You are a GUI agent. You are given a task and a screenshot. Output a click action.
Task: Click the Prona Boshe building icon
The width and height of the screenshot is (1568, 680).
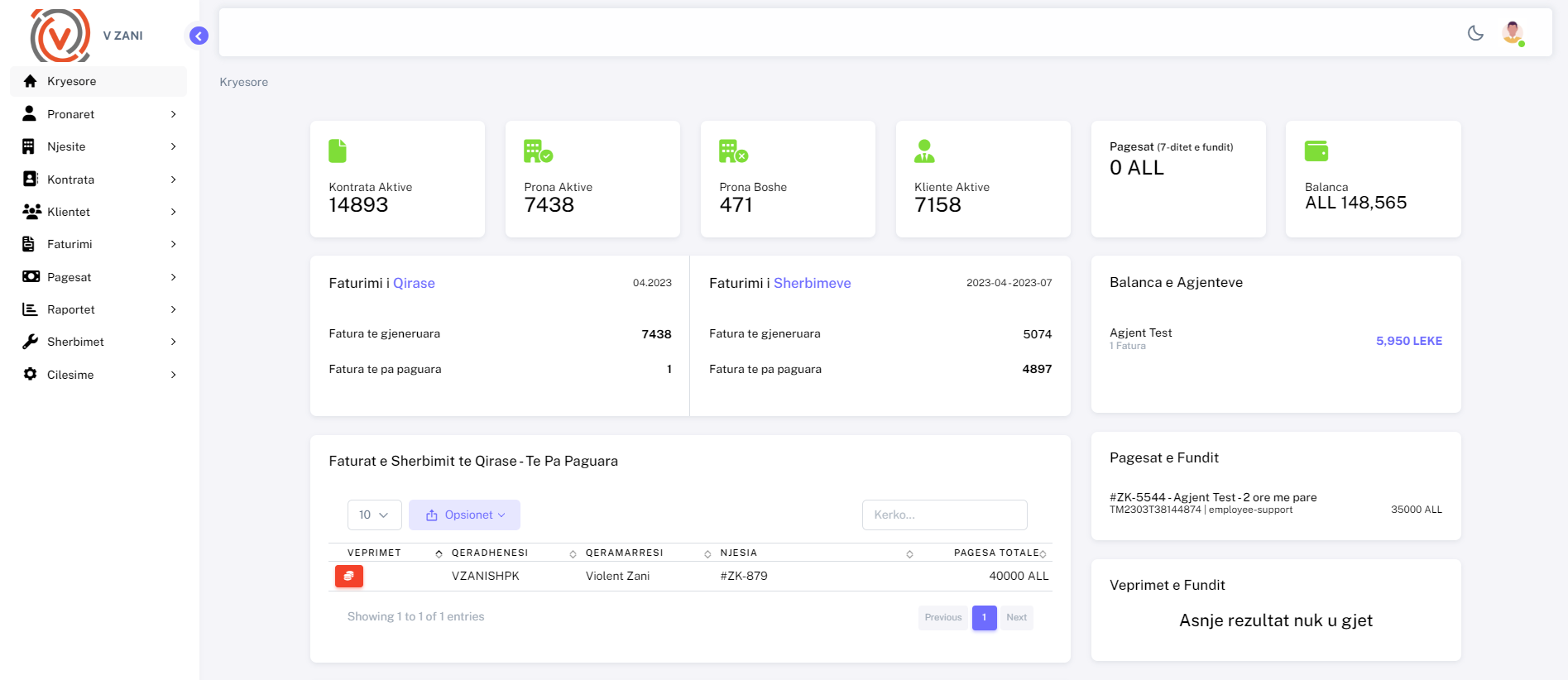point(733,151)
